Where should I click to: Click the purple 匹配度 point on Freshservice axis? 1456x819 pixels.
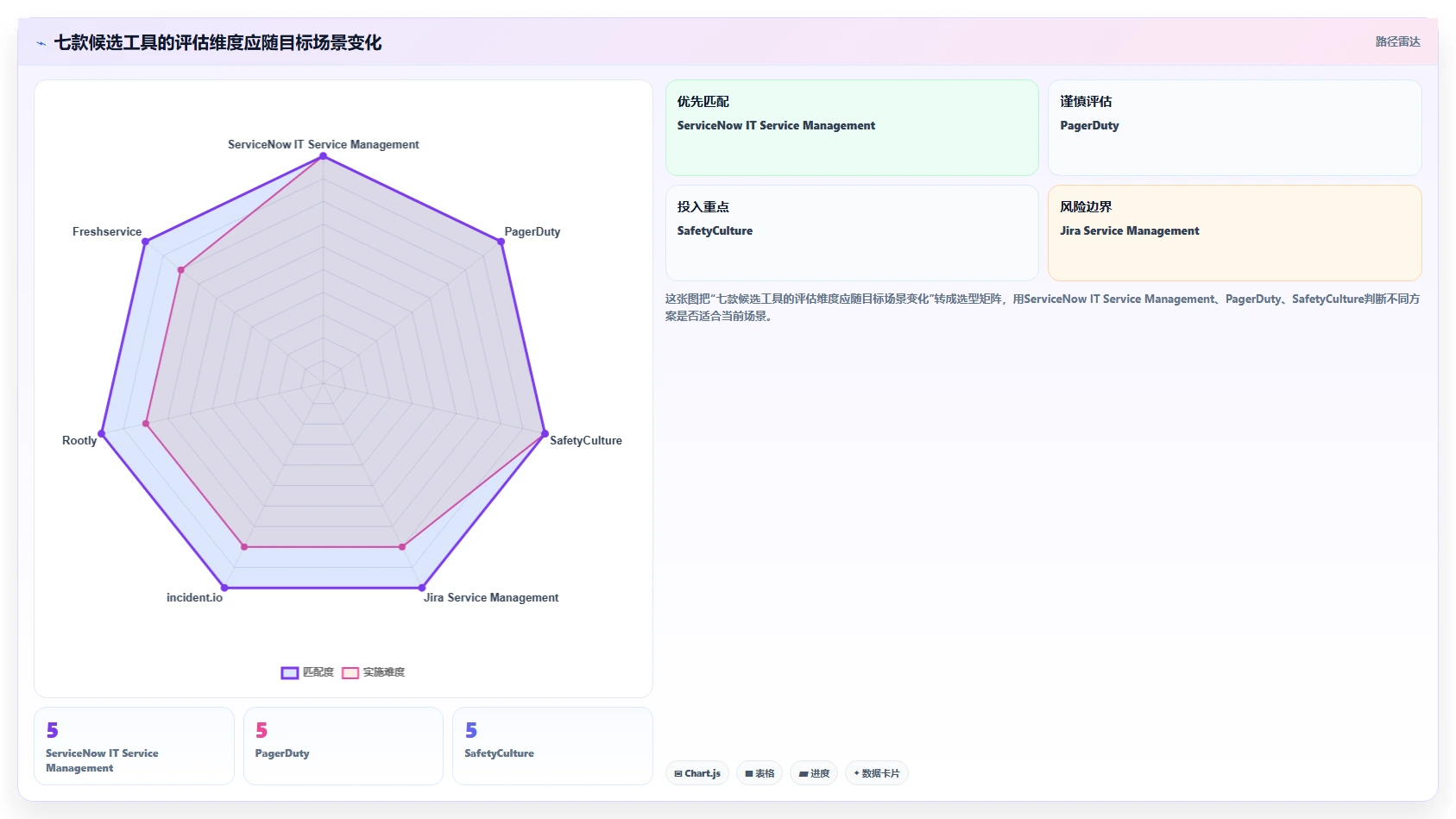point(145,242)
